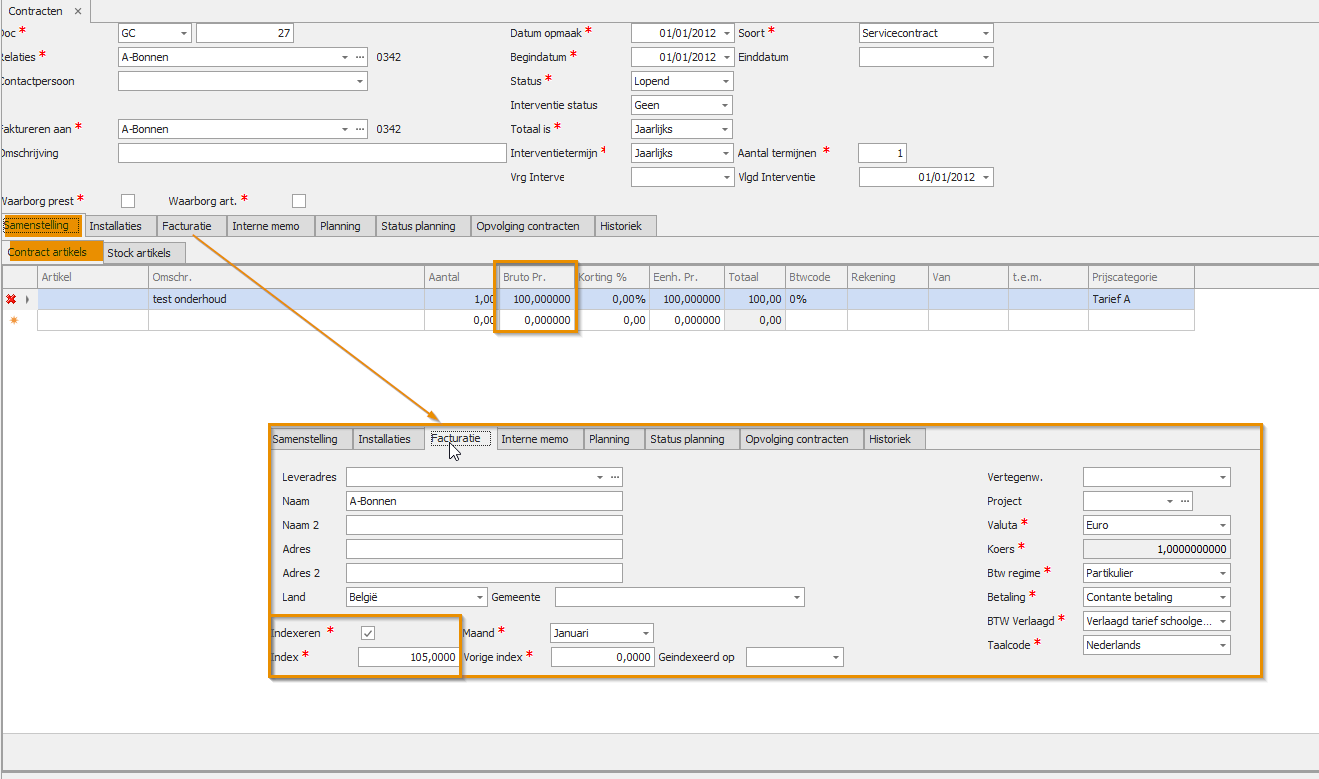Click the ellipsis button beside Leveradres
The width and height of the screenshot is (1319, 779).
tap(616, 477)
